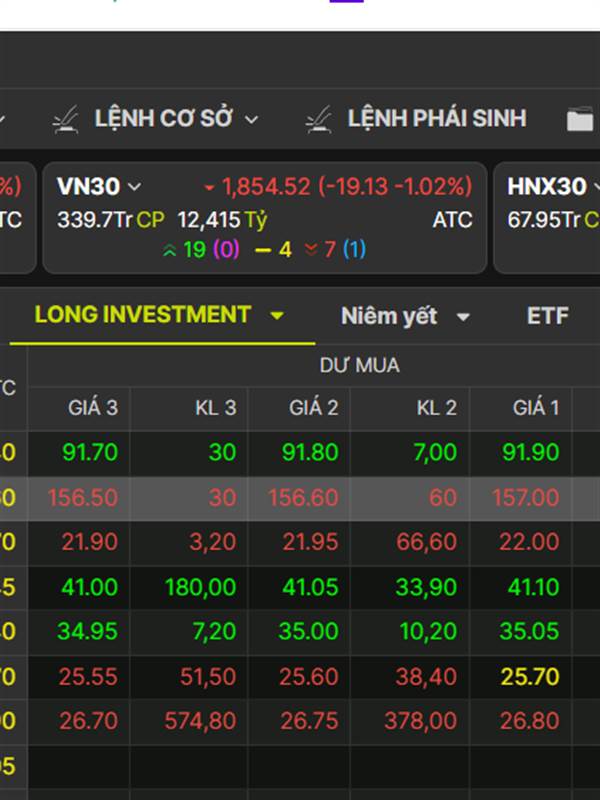Click the 12,415 Tỷ trading value
Screen dimensions: 600x800
coord(222,220)
